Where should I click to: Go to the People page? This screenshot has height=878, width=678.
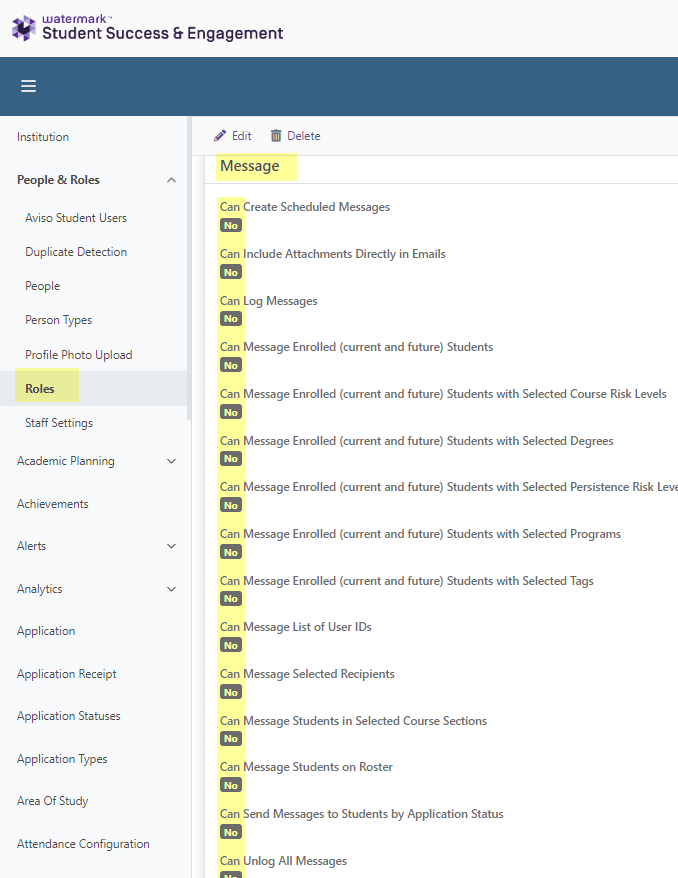pos(43,286)
